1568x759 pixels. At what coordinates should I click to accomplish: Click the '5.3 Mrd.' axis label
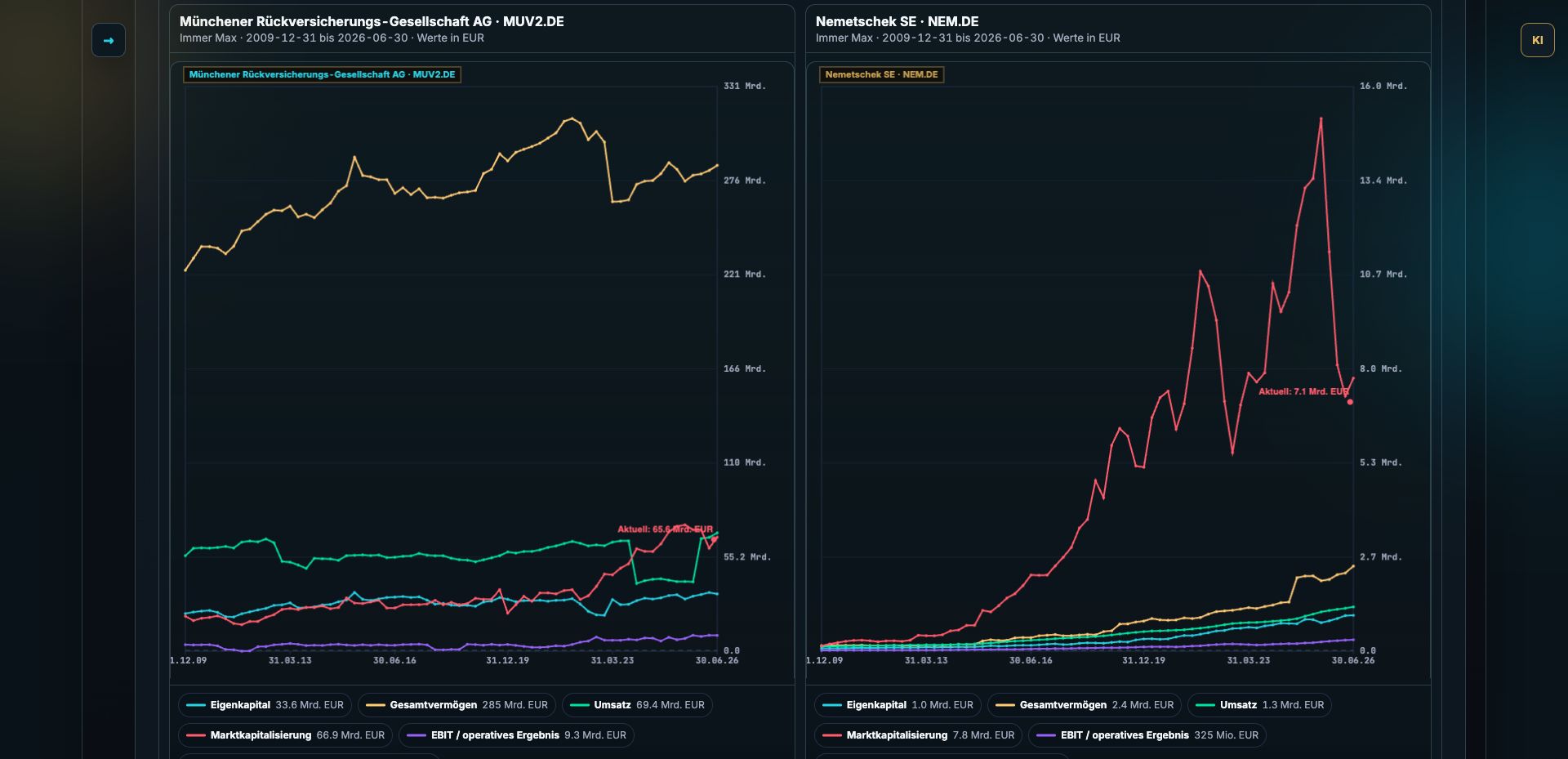click(1381, 462)
